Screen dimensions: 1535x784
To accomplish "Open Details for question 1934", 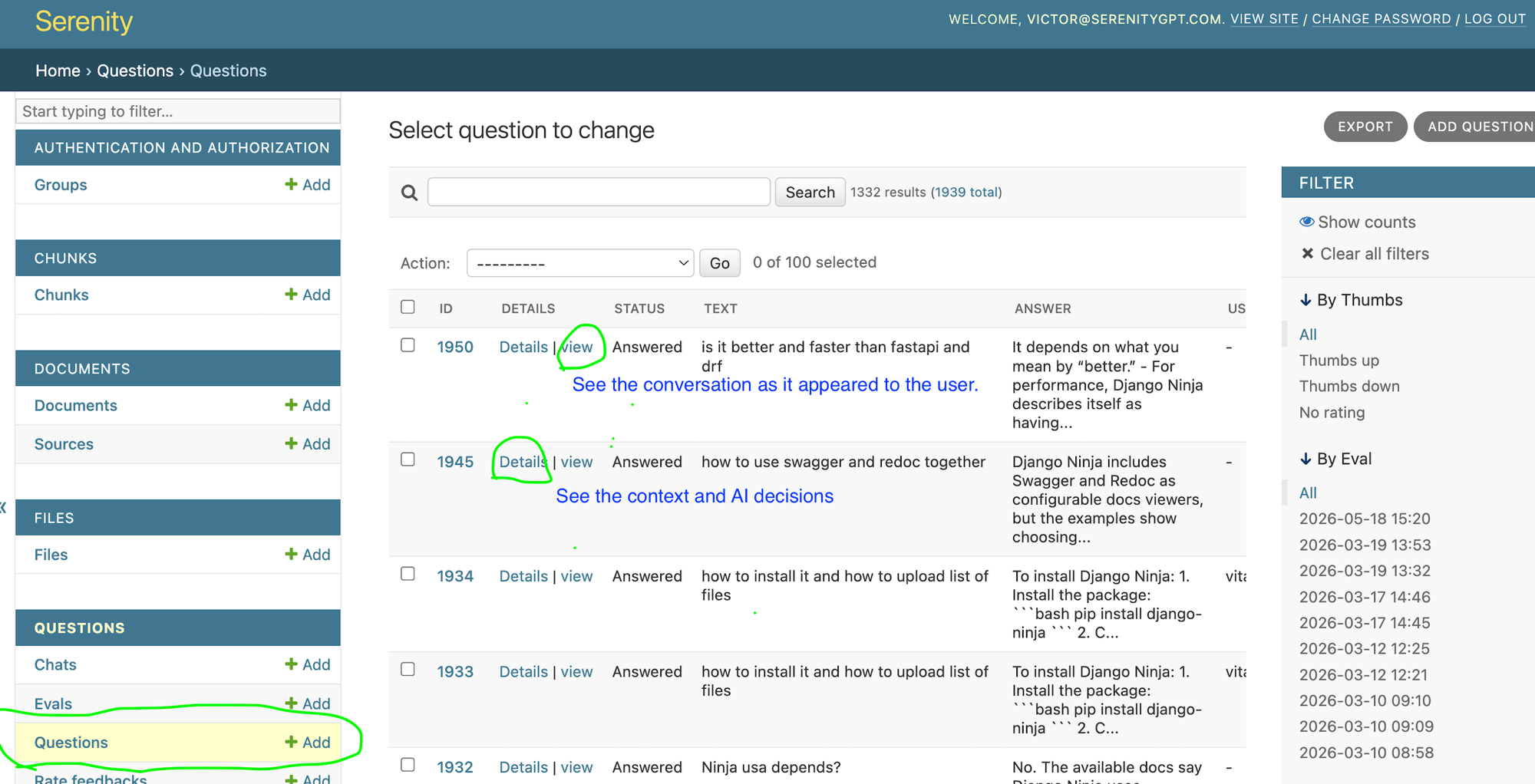I will [x=523, y=576].
